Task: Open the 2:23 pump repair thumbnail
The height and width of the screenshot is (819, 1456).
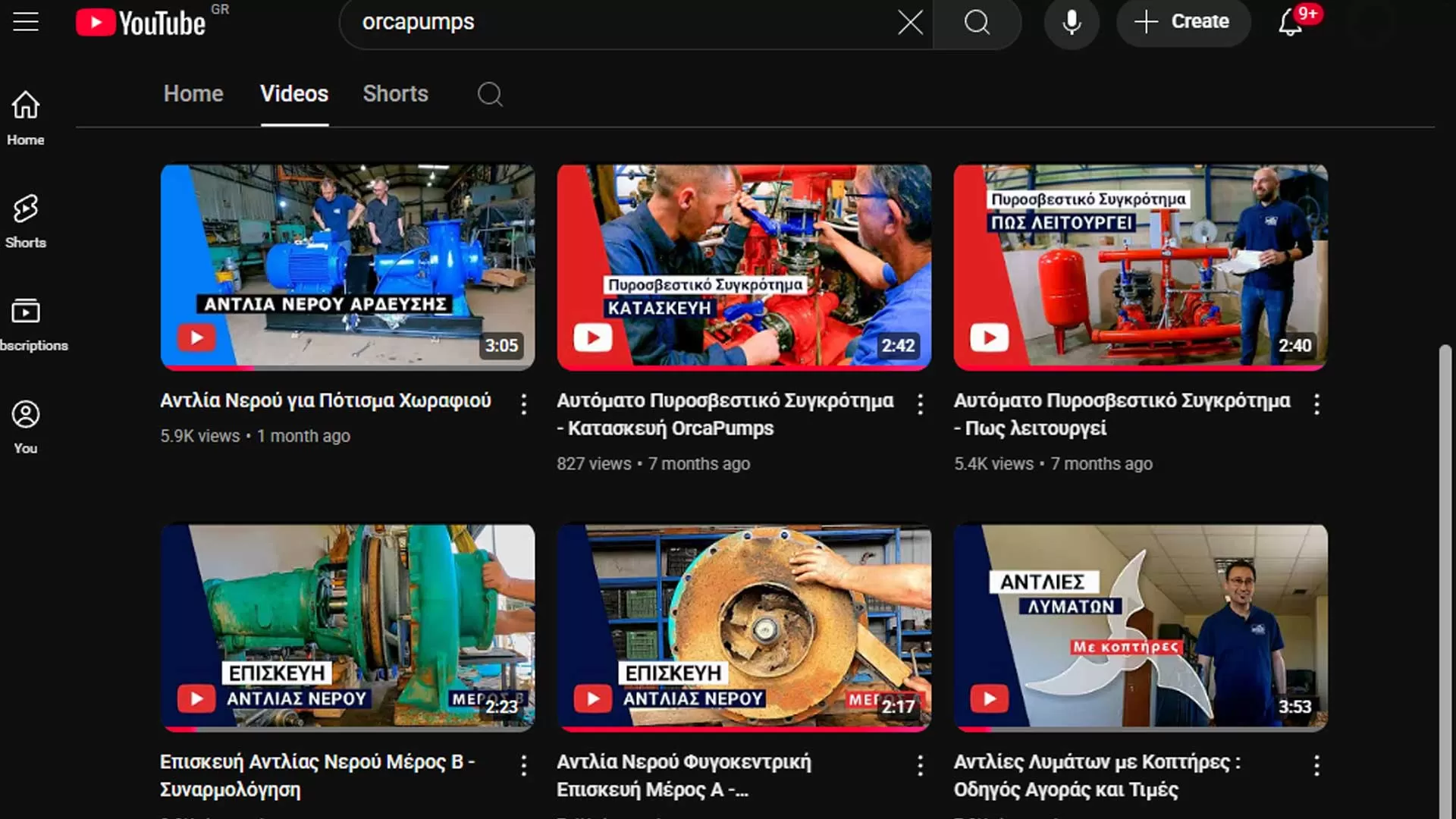Action: point(347,628)
